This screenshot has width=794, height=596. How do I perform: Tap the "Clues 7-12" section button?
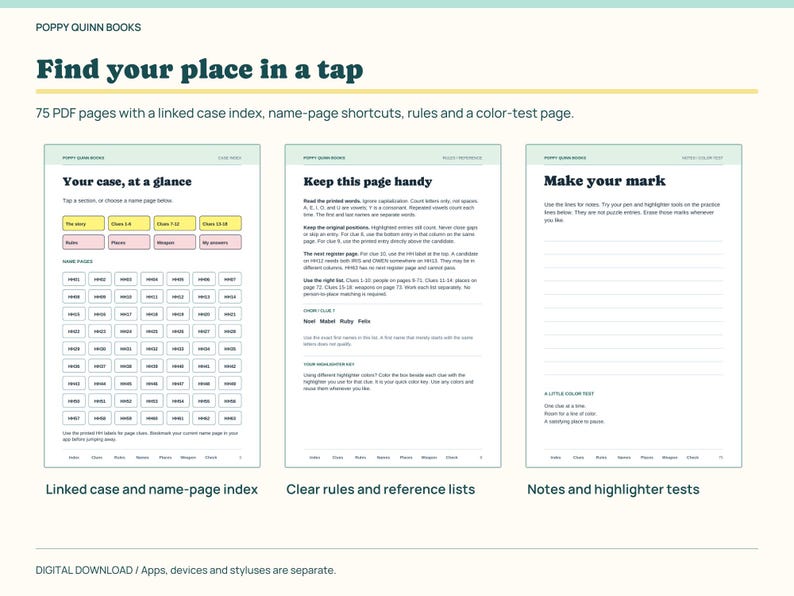click(175, 223)
